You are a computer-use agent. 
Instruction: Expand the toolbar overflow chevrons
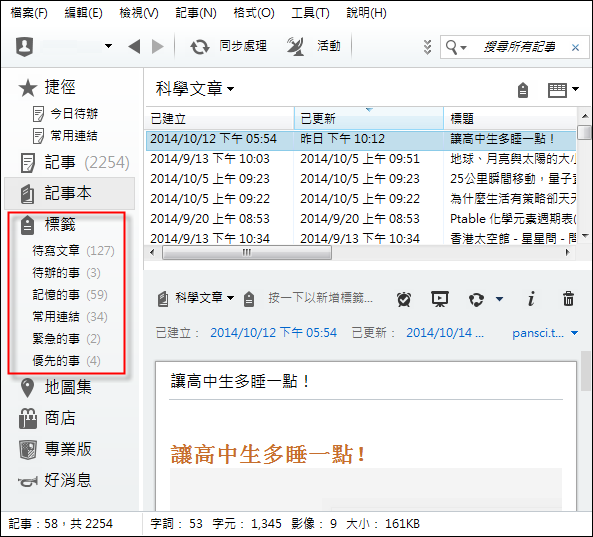click(427, 47)
